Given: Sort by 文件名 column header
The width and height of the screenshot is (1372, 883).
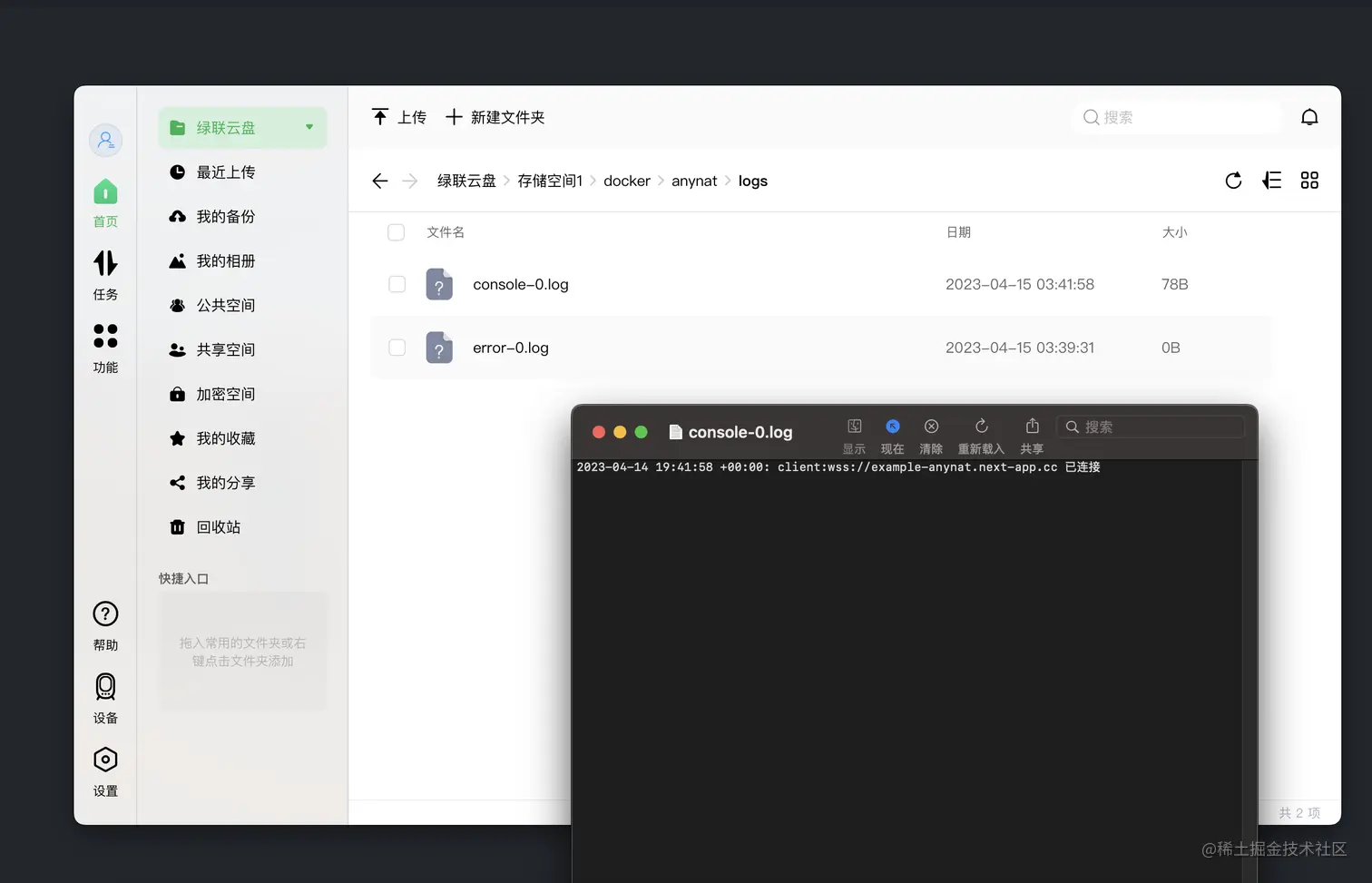Looking at the screenshot, I should click(x=446, y=232).
